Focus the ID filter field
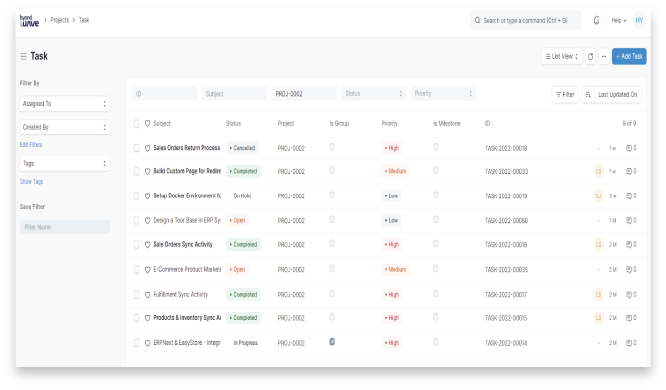The height and width of the screenshot is (390, 666). [165, 94]
